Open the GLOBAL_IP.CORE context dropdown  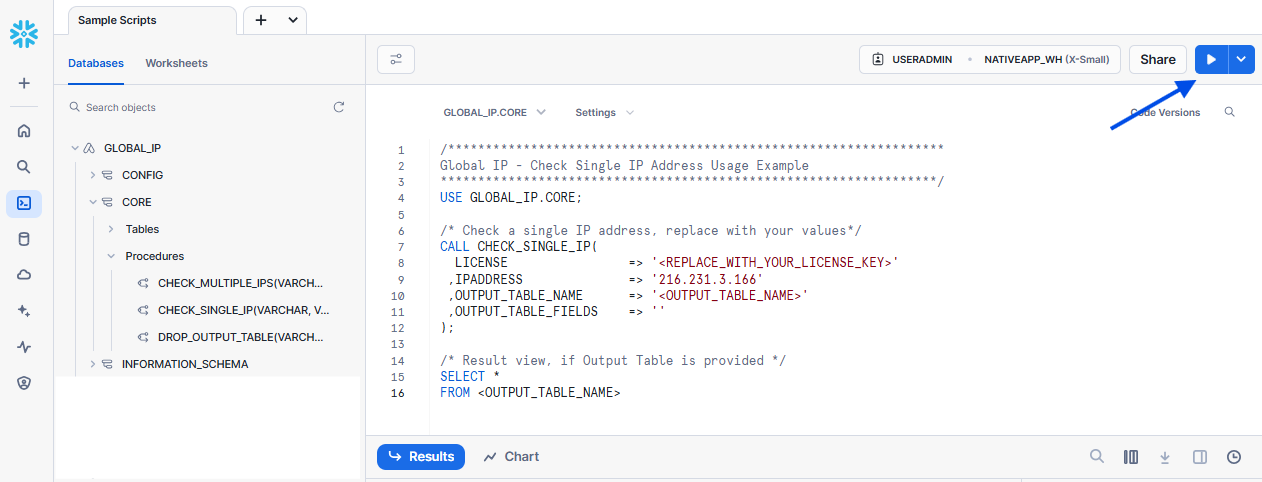tap(495, 113)
